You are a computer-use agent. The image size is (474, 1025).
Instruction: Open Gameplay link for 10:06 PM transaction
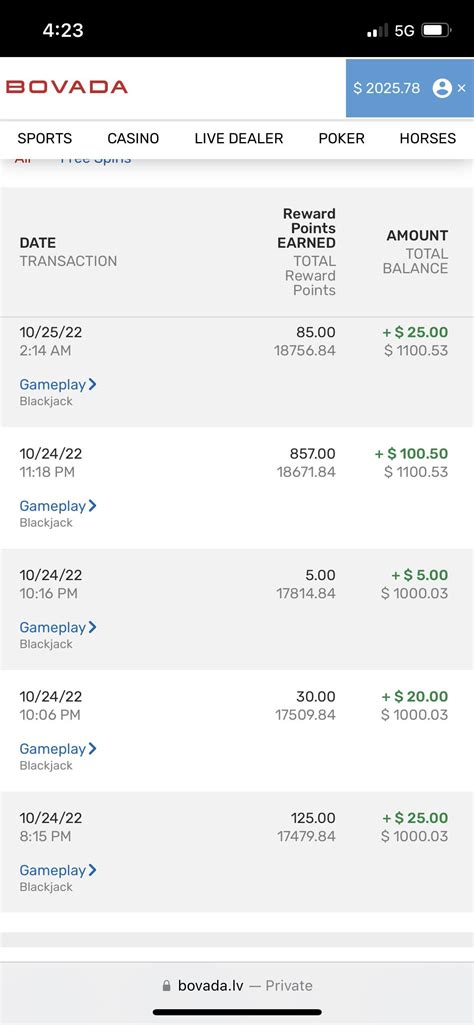coord(58,749)
